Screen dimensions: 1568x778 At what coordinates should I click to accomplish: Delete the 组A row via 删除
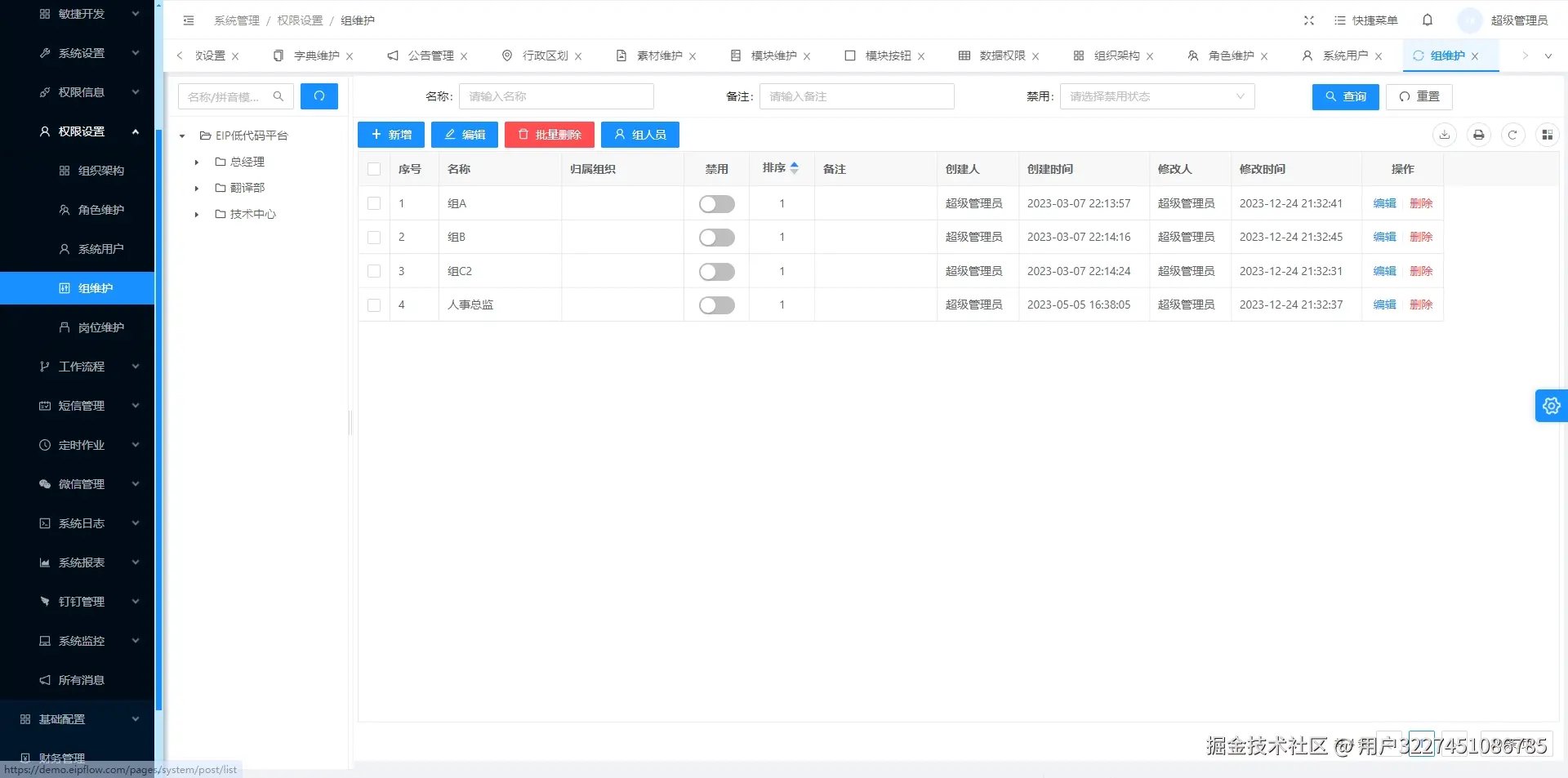(x=1421, y=203)
